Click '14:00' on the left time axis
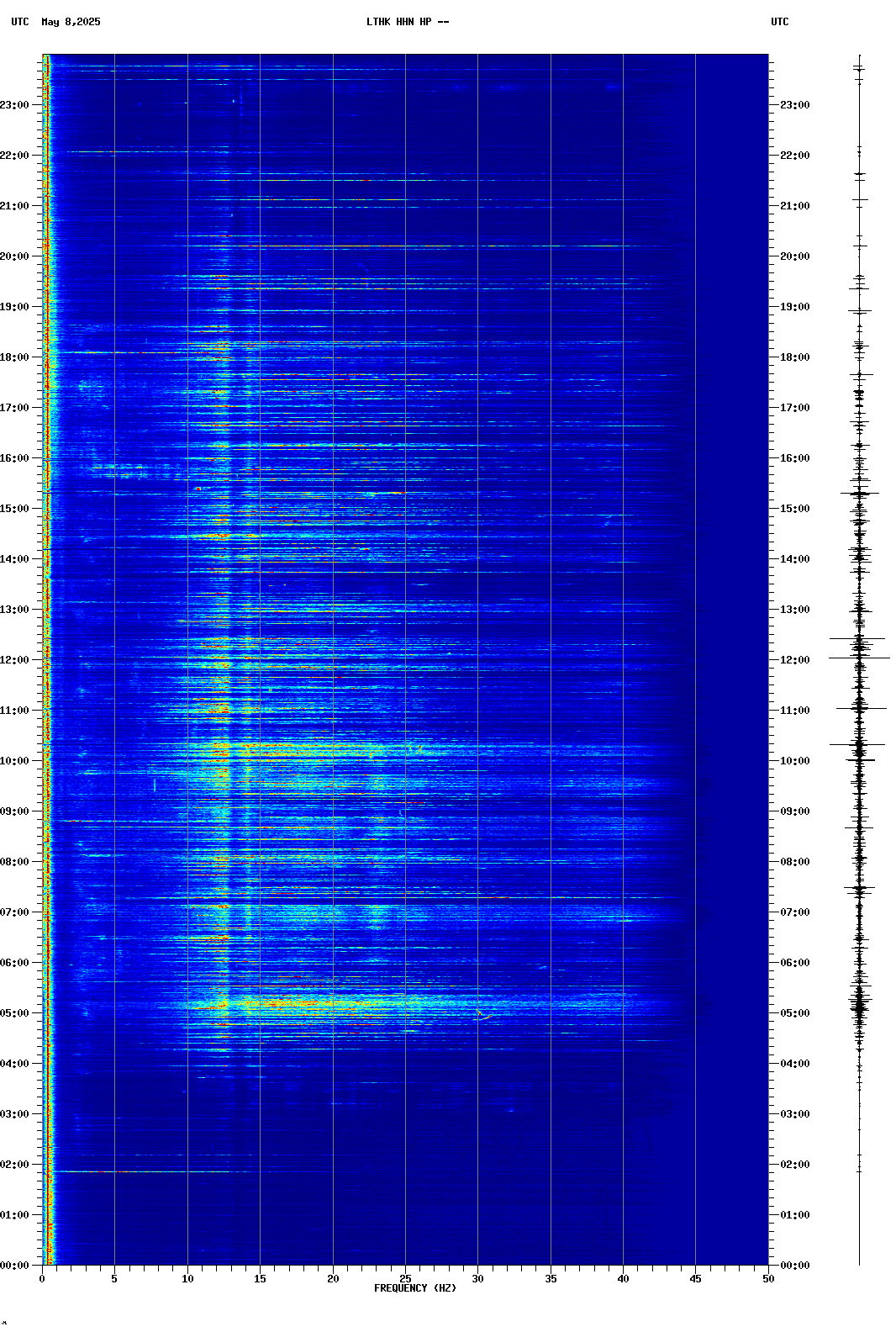The height and width of the screenshot is (1332, 896). coord(14,559)
